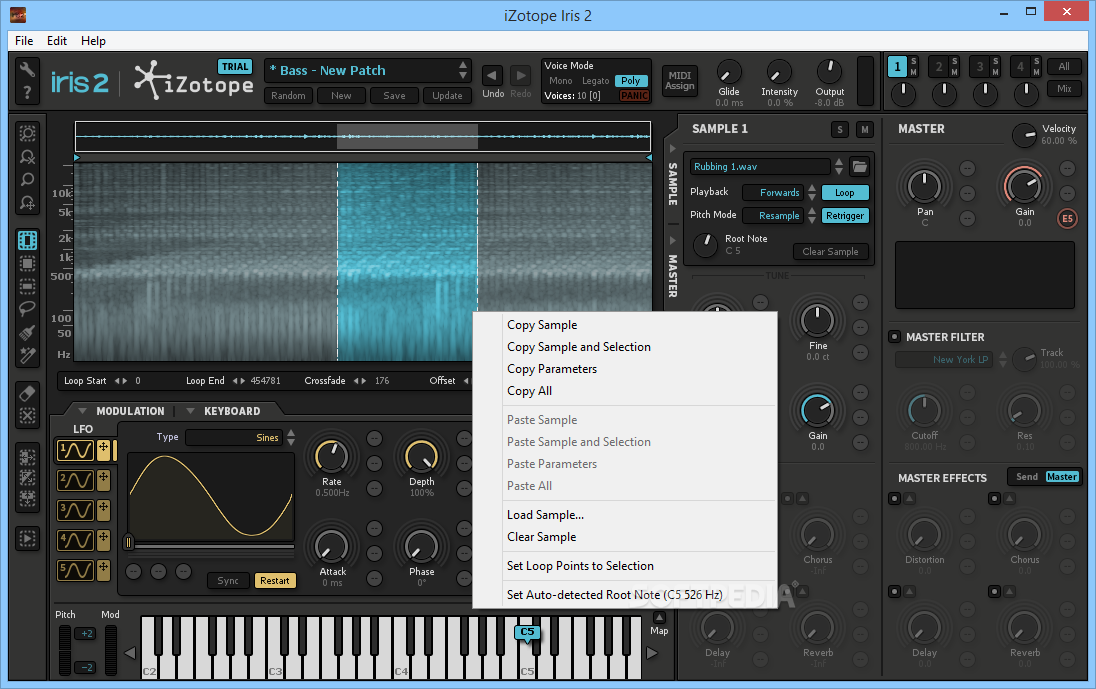Select the brush selection tool
This screenshot has width=1096, height=689.
27,333
